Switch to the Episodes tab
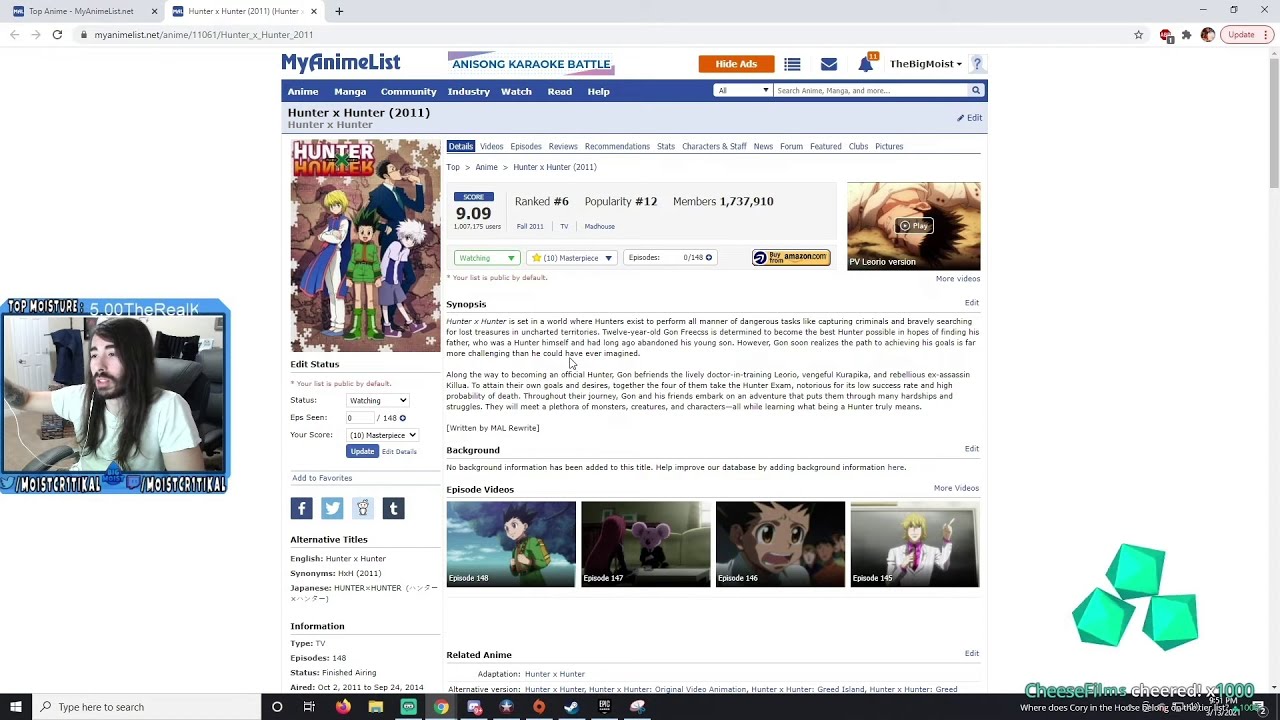This screenshot has height=720, width=1280. pyautogui.click(x=525, y=146)
